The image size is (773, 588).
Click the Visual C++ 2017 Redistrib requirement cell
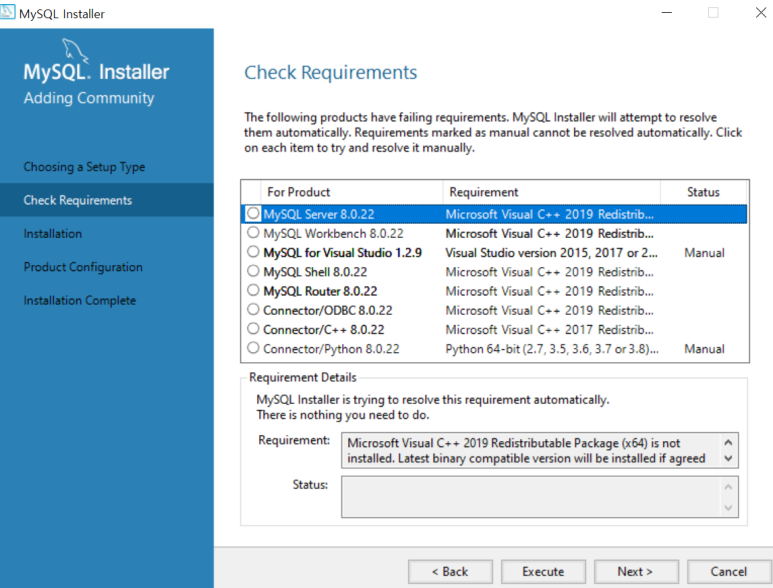coord(550,330)
